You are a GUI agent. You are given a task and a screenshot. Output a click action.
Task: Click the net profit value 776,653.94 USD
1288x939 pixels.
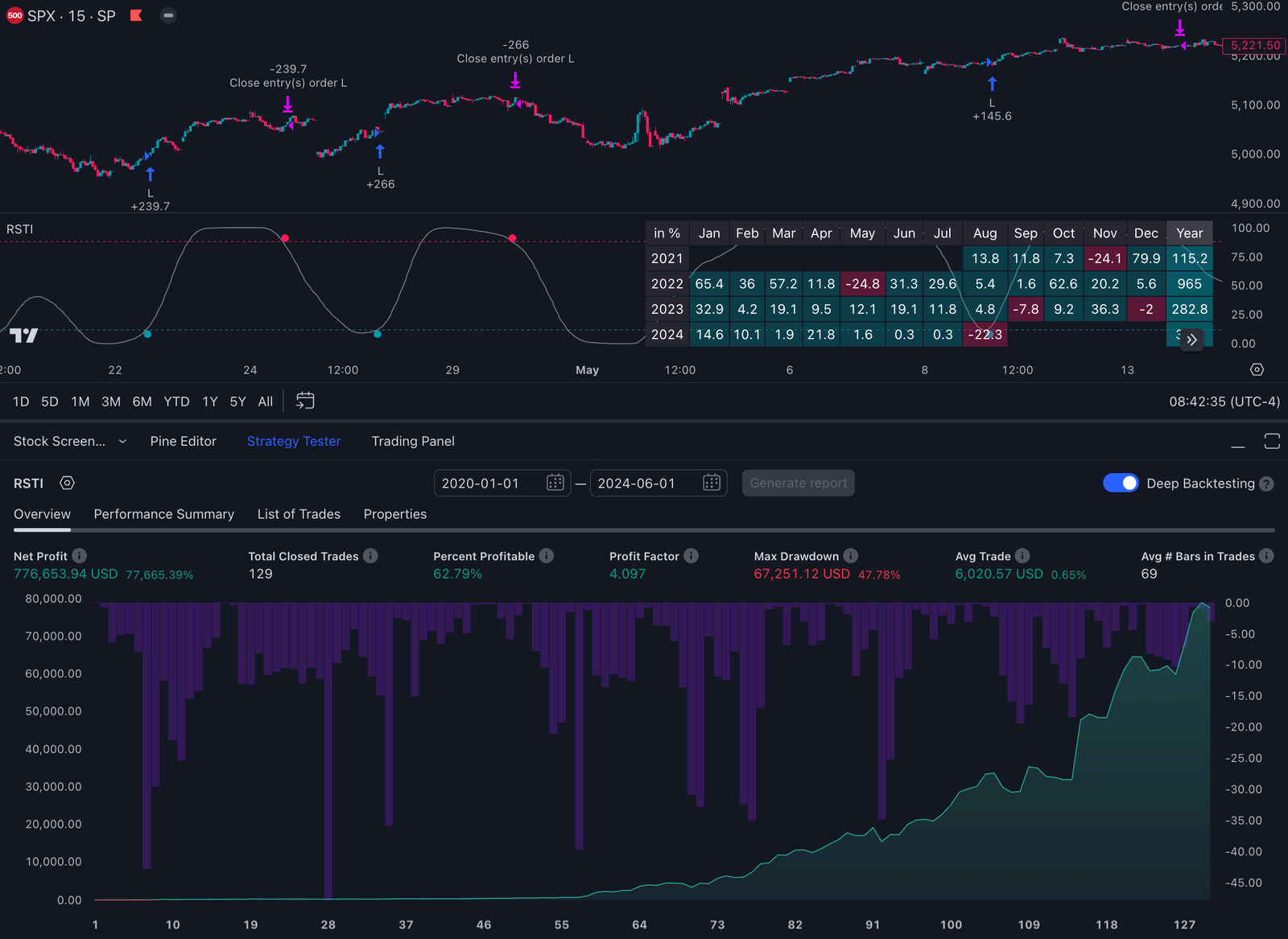[66, 574]
